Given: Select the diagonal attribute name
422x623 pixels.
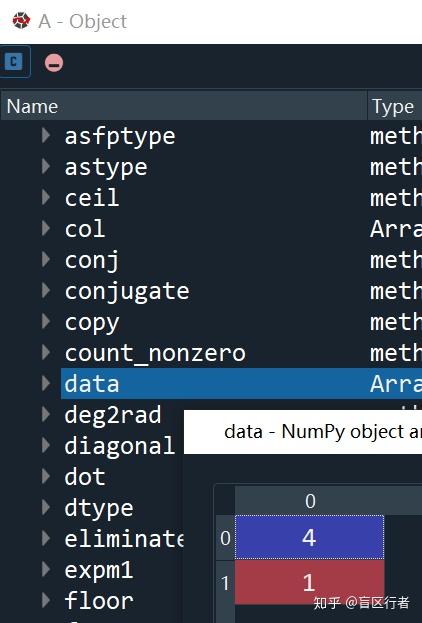Looking at the screenshot, I should (120, 446).
